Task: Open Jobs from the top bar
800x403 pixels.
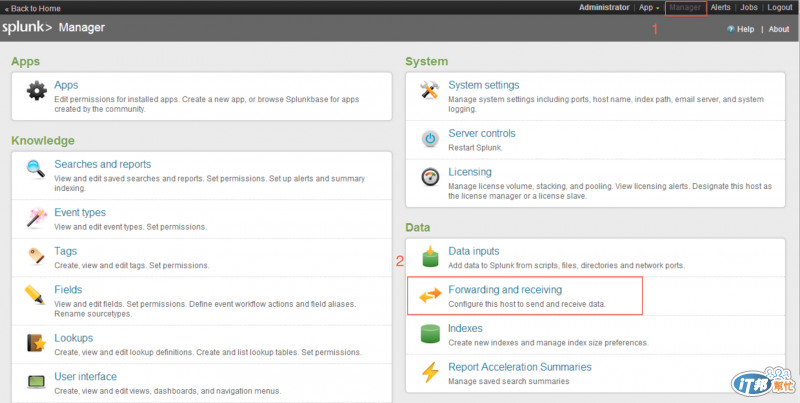Action: [x=749, y=8]
